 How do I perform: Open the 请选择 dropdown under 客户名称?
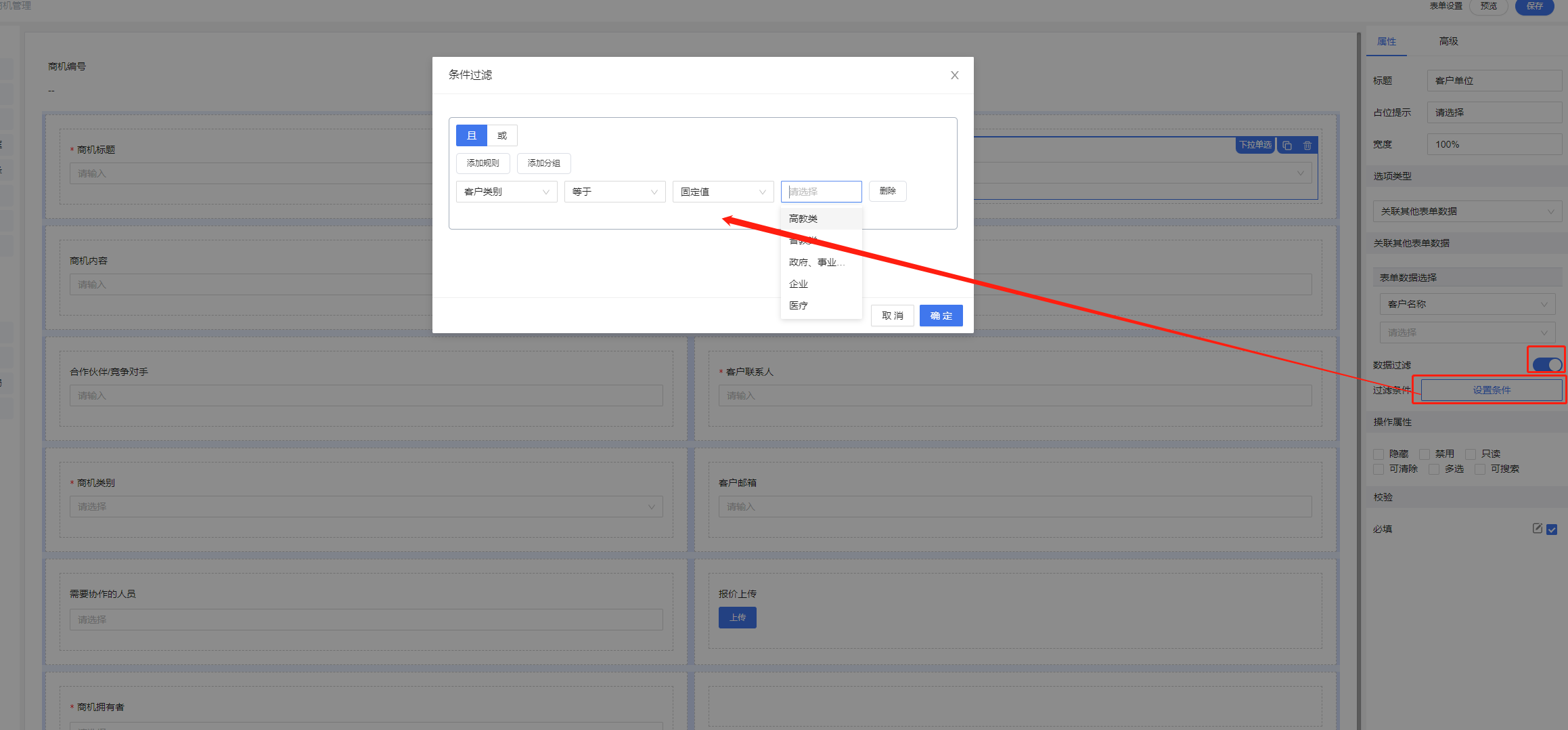1467,332
